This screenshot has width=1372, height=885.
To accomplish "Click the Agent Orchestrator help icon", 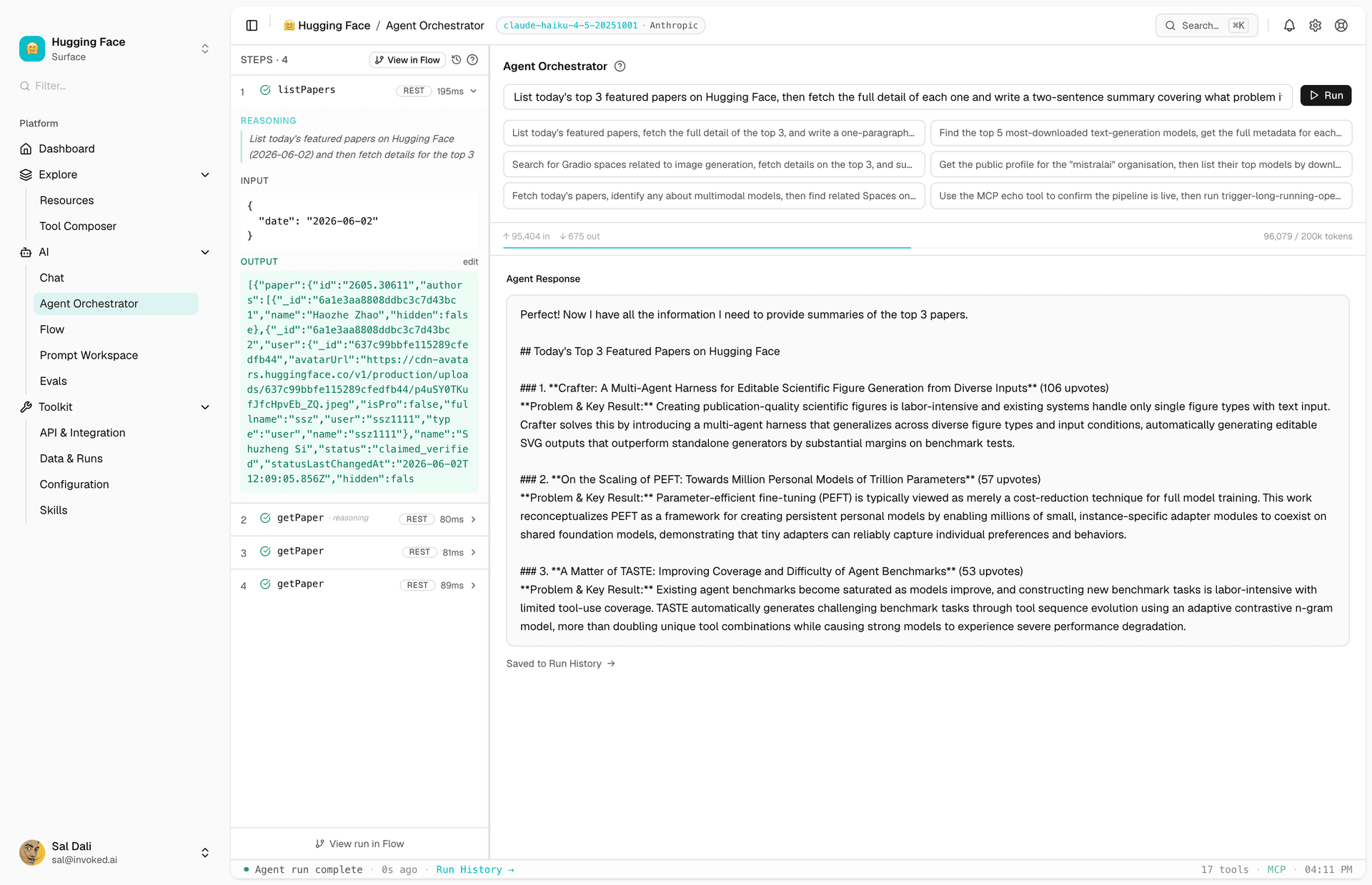I will click(620, 66).
